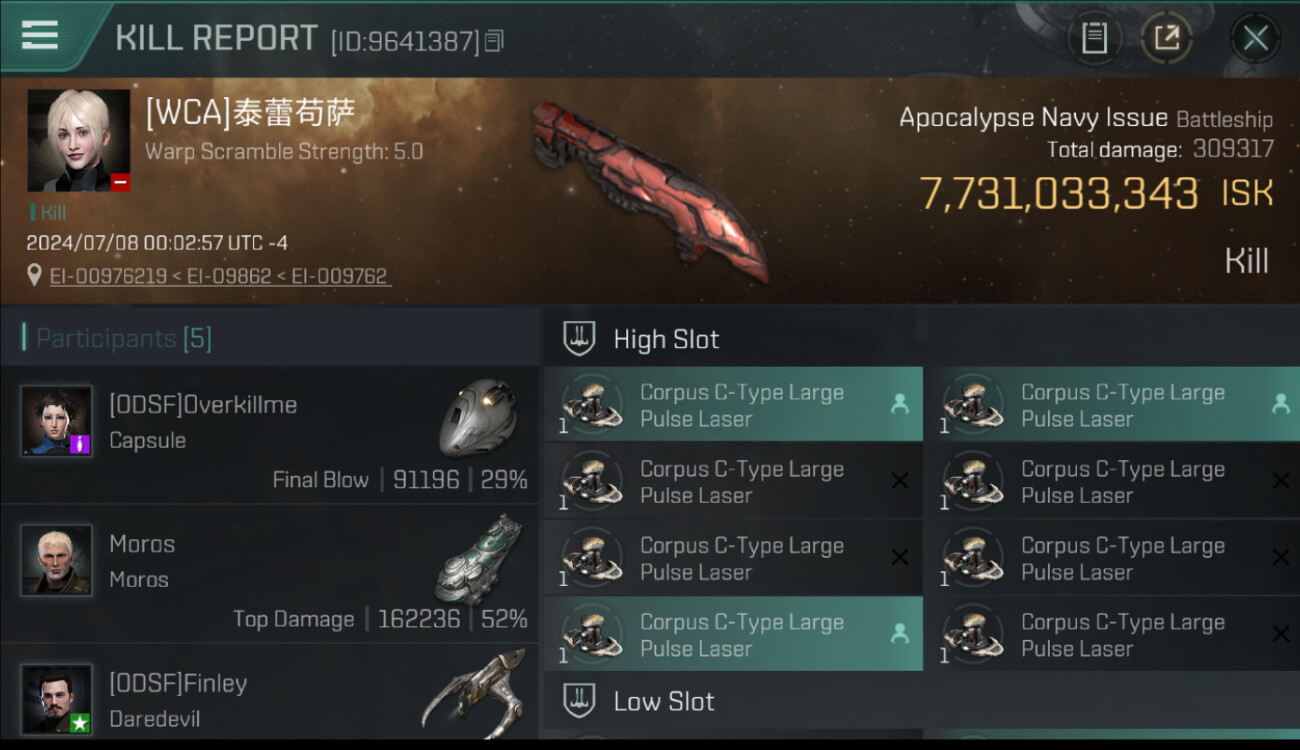
Task: Select the Moros participant entry
Action: (270, 573)
